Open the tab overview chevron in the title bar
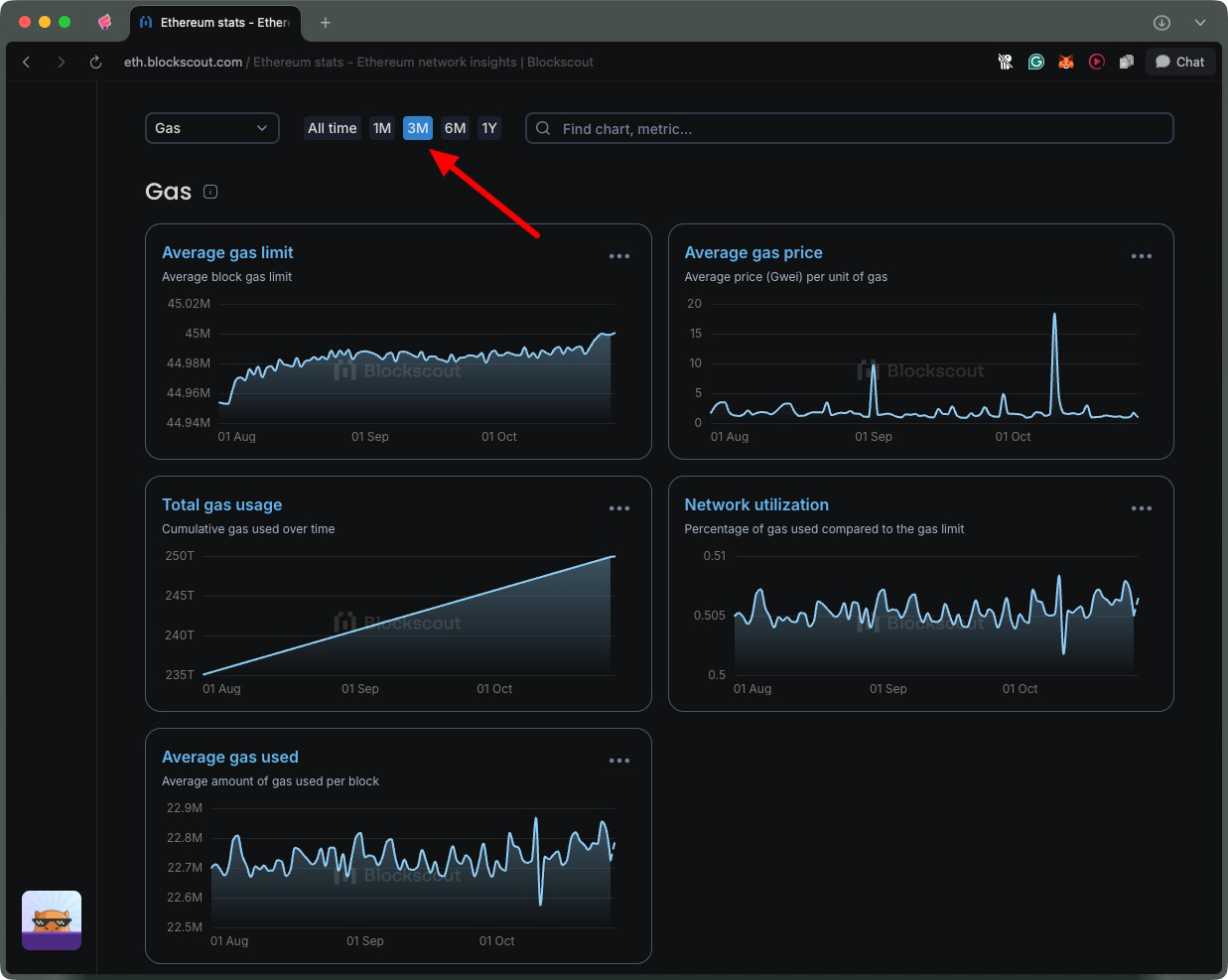The width and height of the screenshot is (1228, 980). (x=1200, y=22)
